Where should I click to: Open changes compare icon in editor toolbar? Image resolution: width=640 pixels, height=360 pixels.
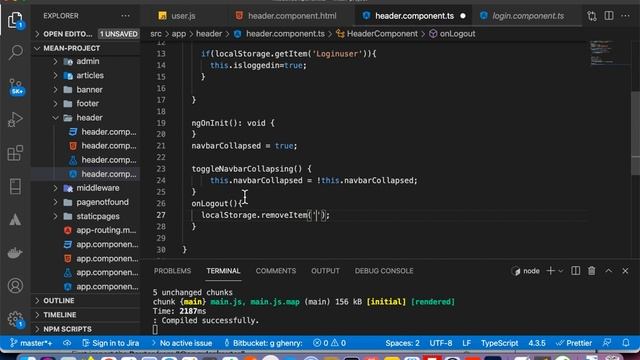coord(592,16)
